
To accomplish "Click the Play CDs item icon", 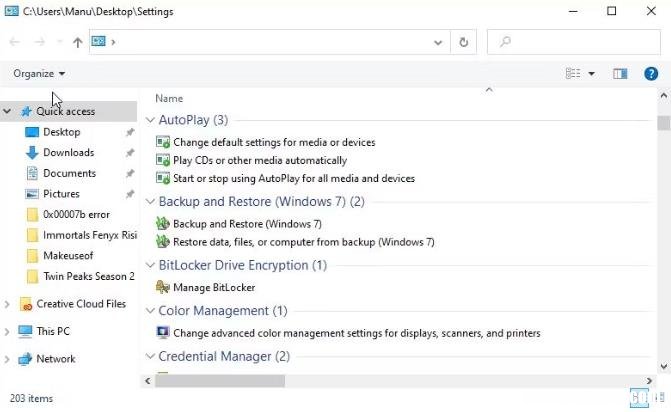I will click(x=163, y=160).
